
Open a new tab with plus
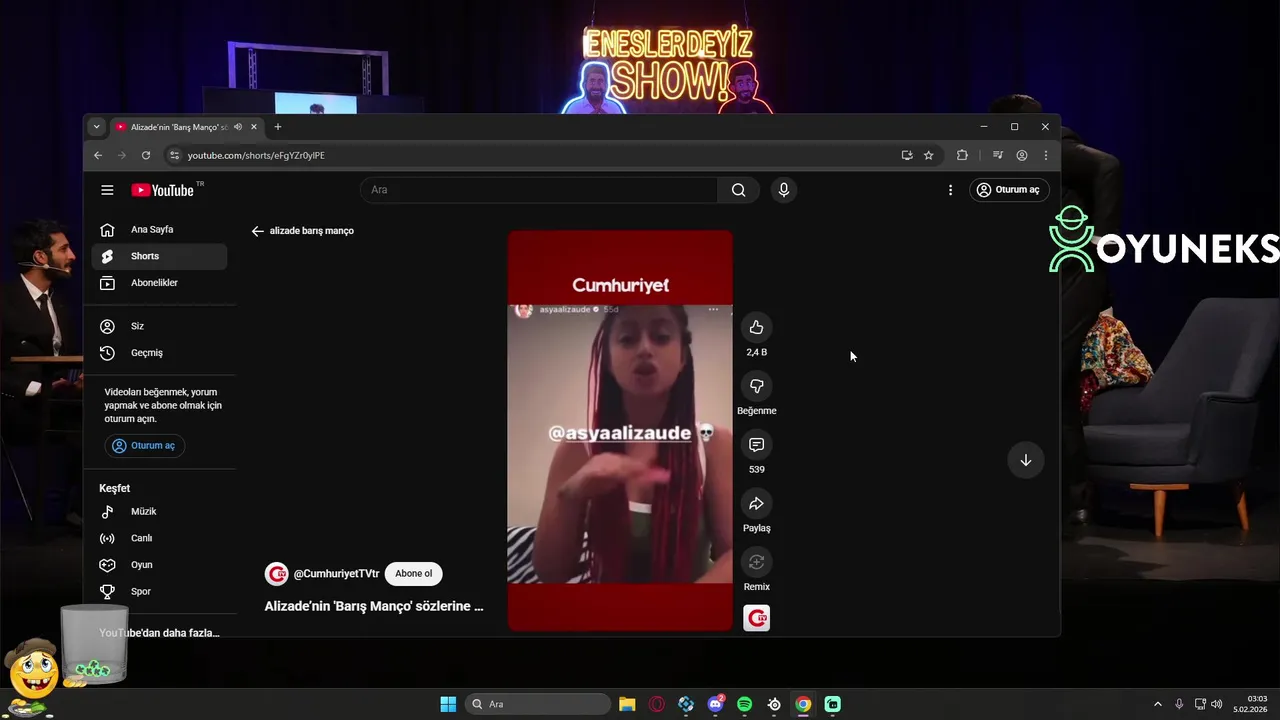point(278,127)
